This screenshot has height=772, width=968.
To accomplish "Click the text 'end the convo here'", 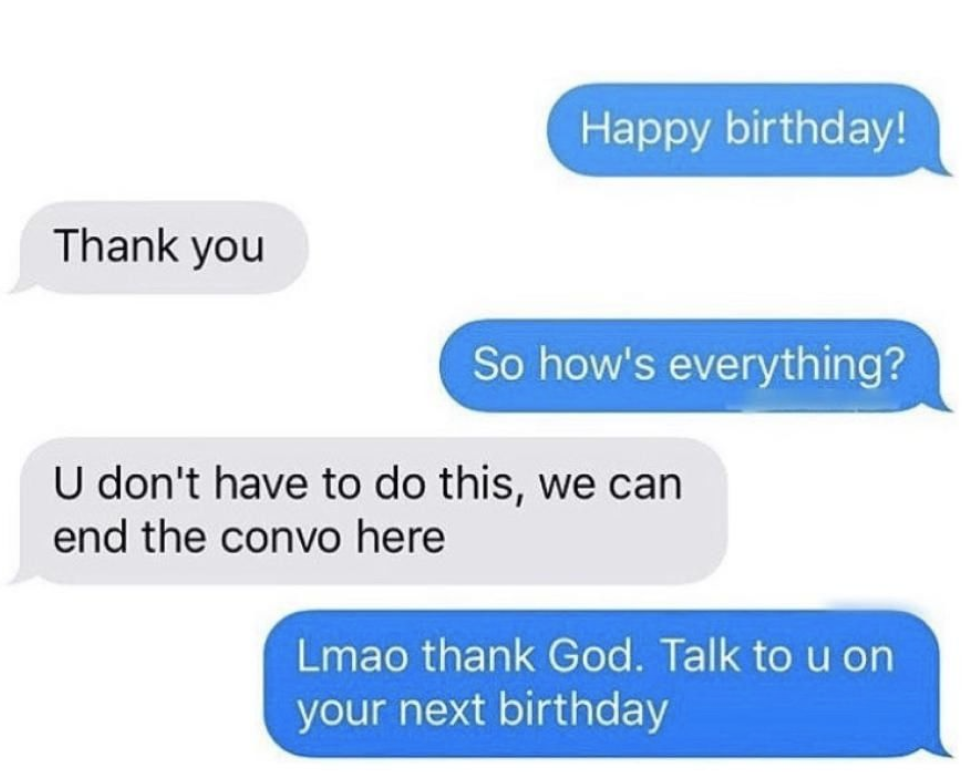I will pos(249,537).
